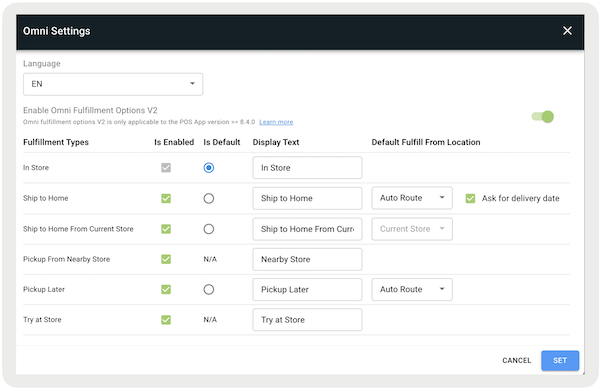
Task: Click the In Store enabled checkbox
Action: click(x=166, y=168)
